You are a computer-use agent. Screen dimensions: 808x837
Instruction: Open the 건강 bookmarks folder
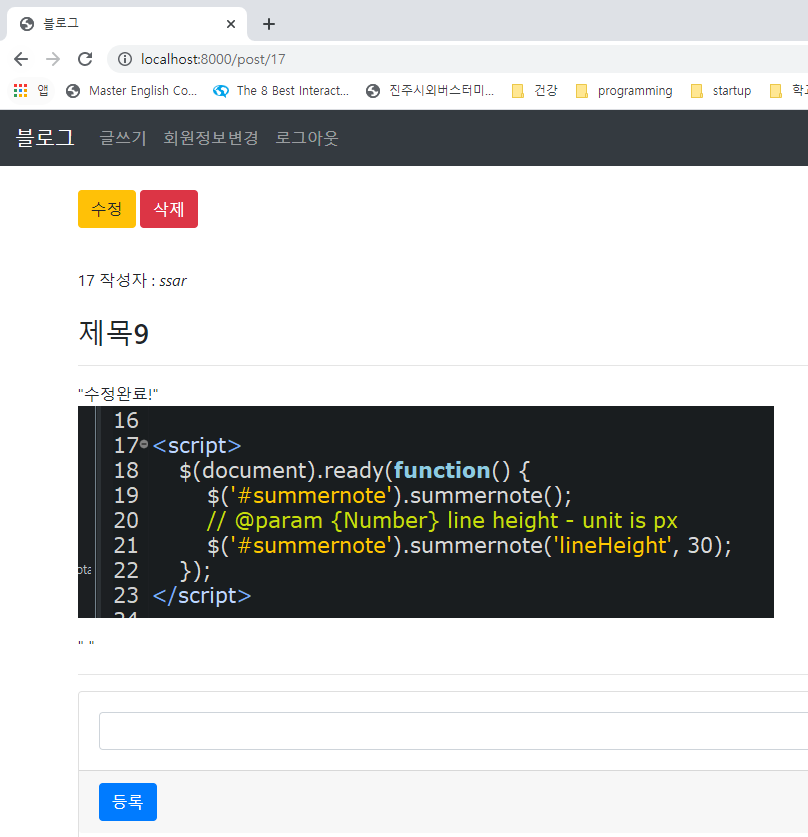pyautogui.click(x=535, y=91)
